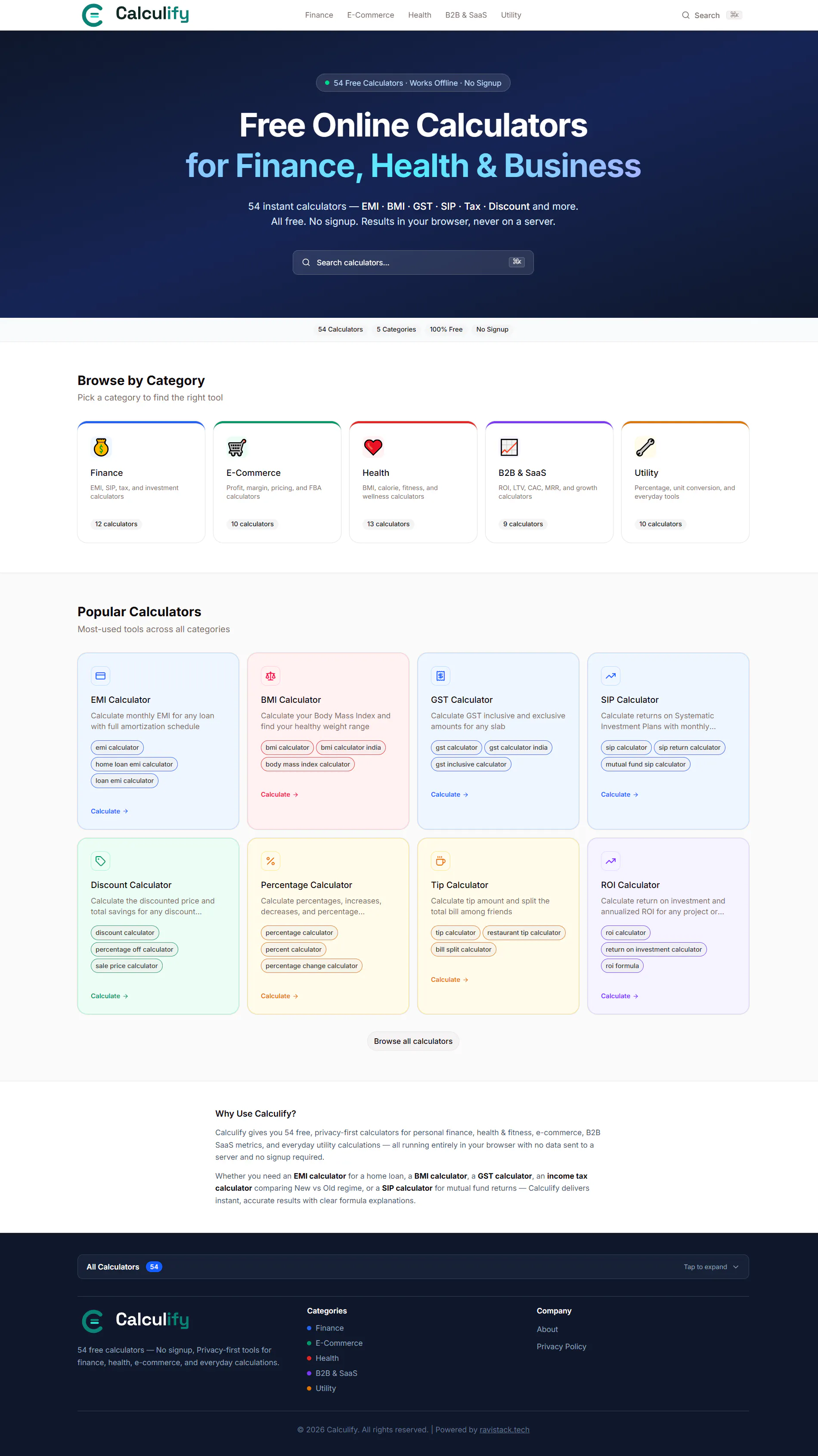Click the Utility wrench icon

click(x=645, y=447)
